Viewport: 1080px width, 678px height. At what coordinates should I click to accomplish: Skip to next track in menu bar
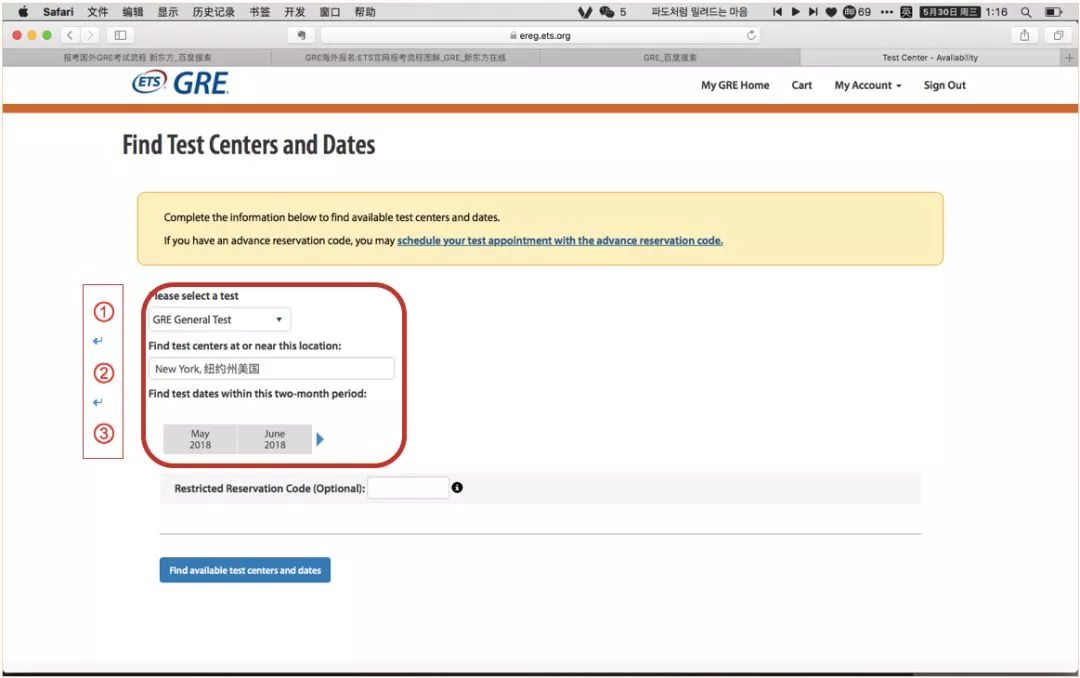click(813, 12)
